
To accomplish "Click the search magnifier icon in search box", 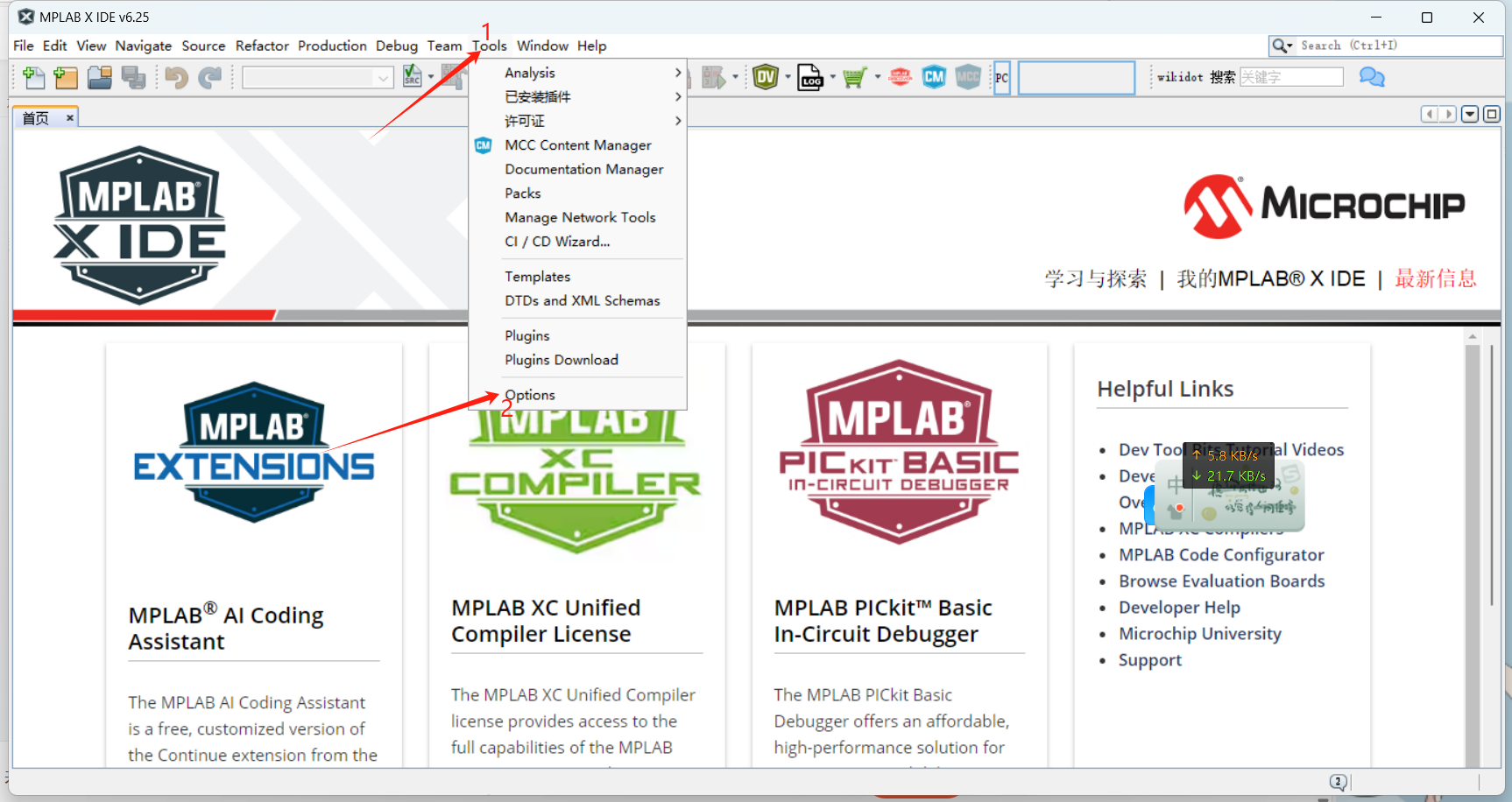I will (1280, 46).
